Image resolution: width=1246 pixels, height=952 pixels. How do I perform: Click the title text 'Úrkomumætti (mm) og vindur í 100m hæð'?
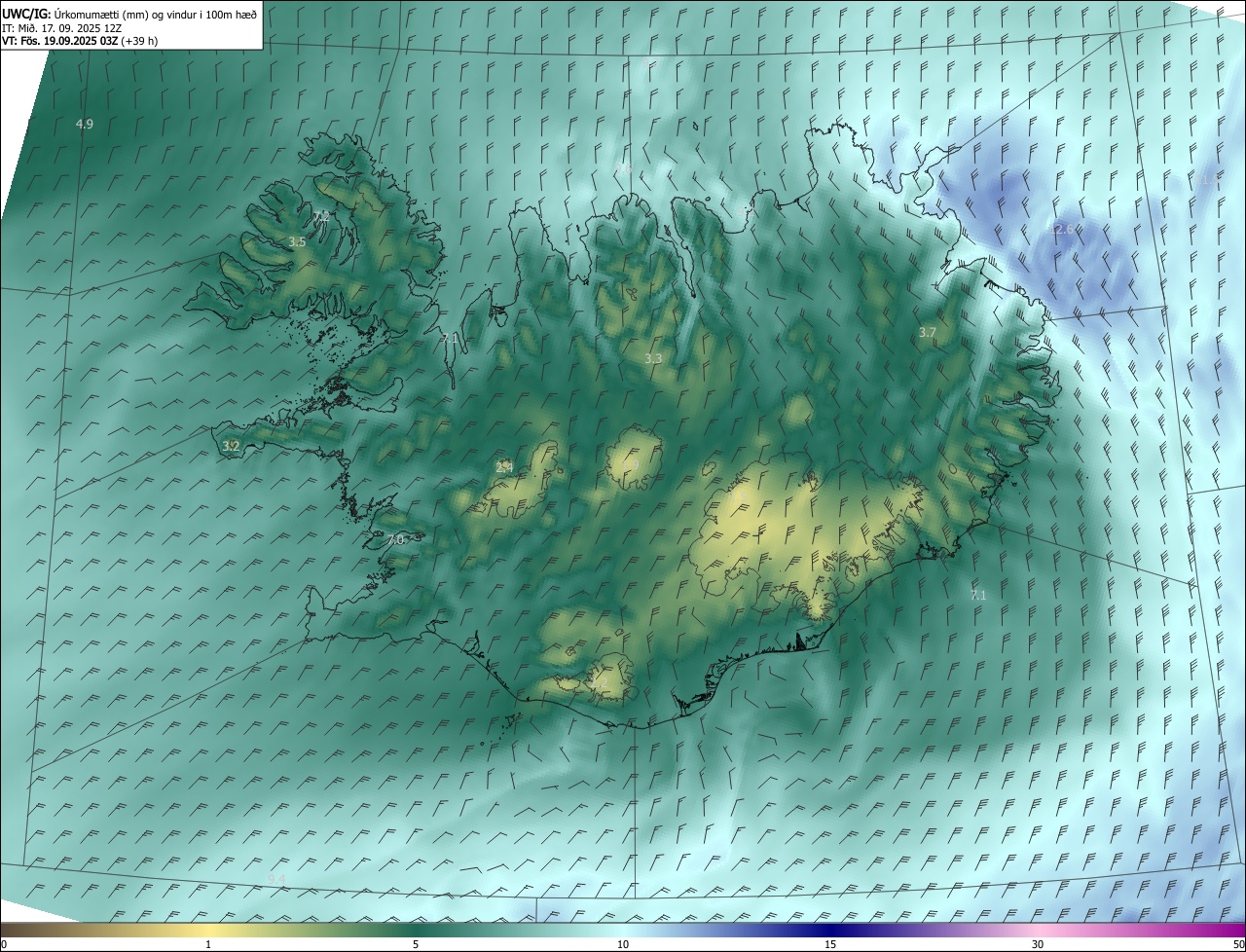[155, 14]
